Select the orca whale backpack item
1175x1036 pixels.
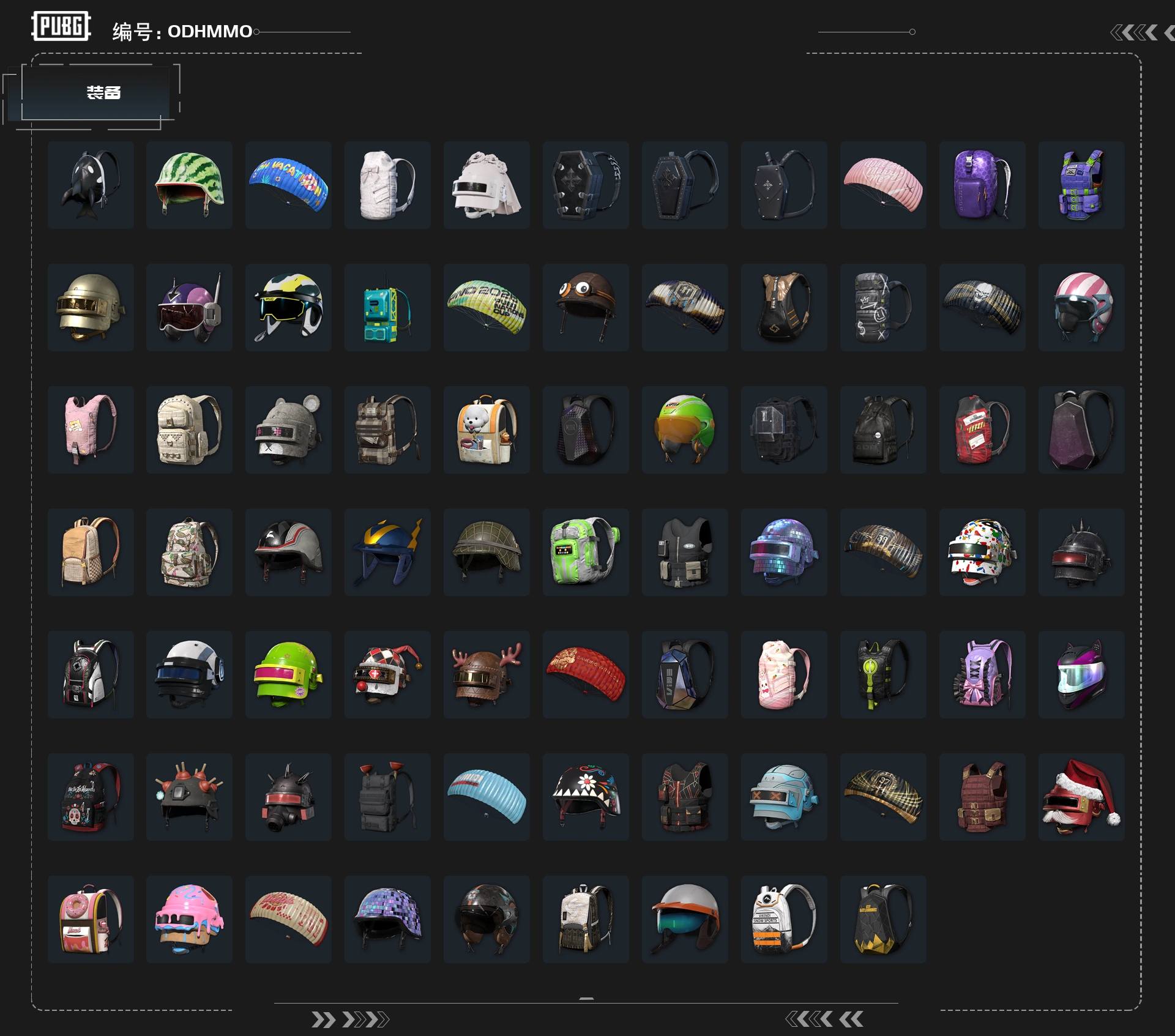91,185
